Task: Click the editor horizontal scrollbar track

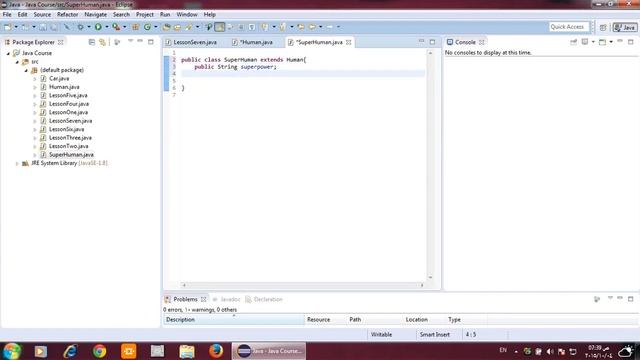Action: coord(303,285)
